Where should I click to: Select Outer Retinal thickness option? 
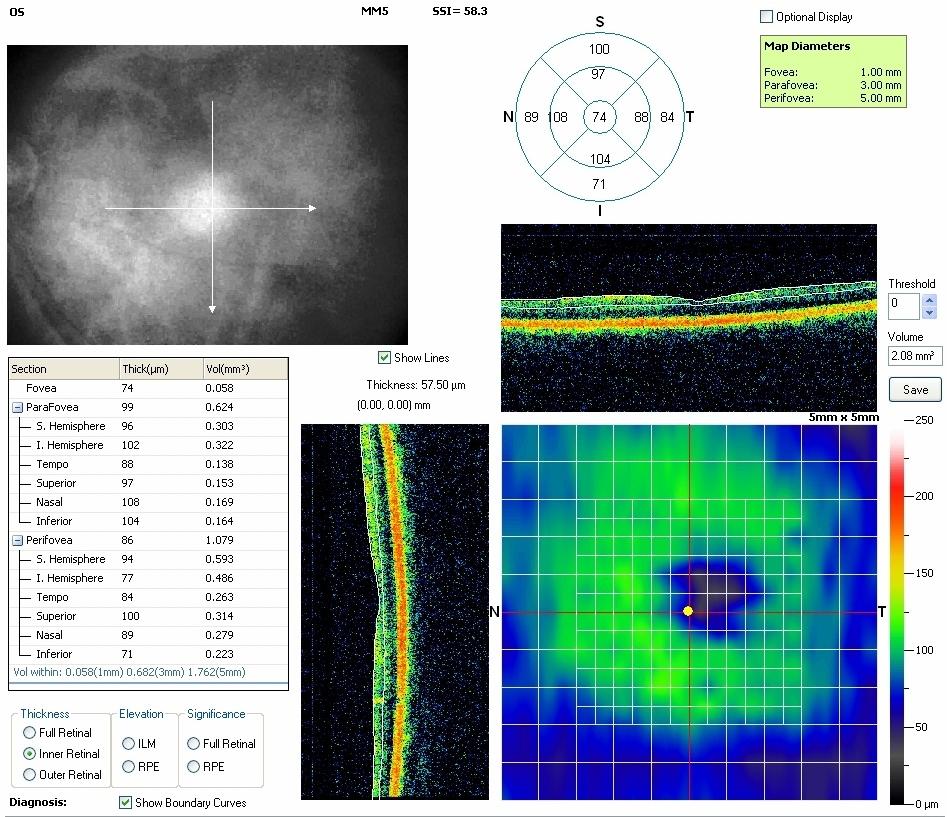tap(29, 774)
